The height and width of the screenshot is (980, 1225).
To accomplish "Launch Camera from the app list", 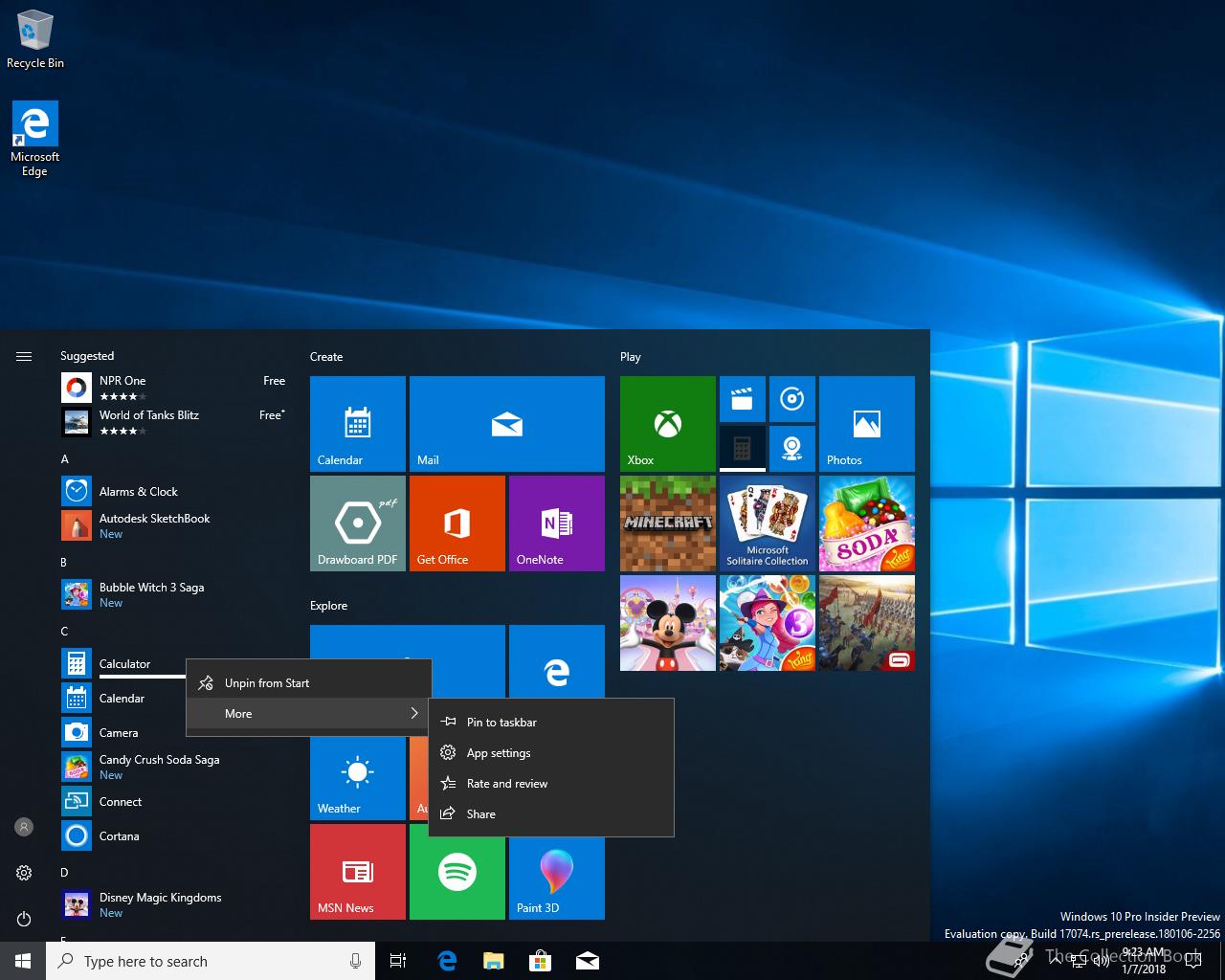I will (x=124, y=732).
